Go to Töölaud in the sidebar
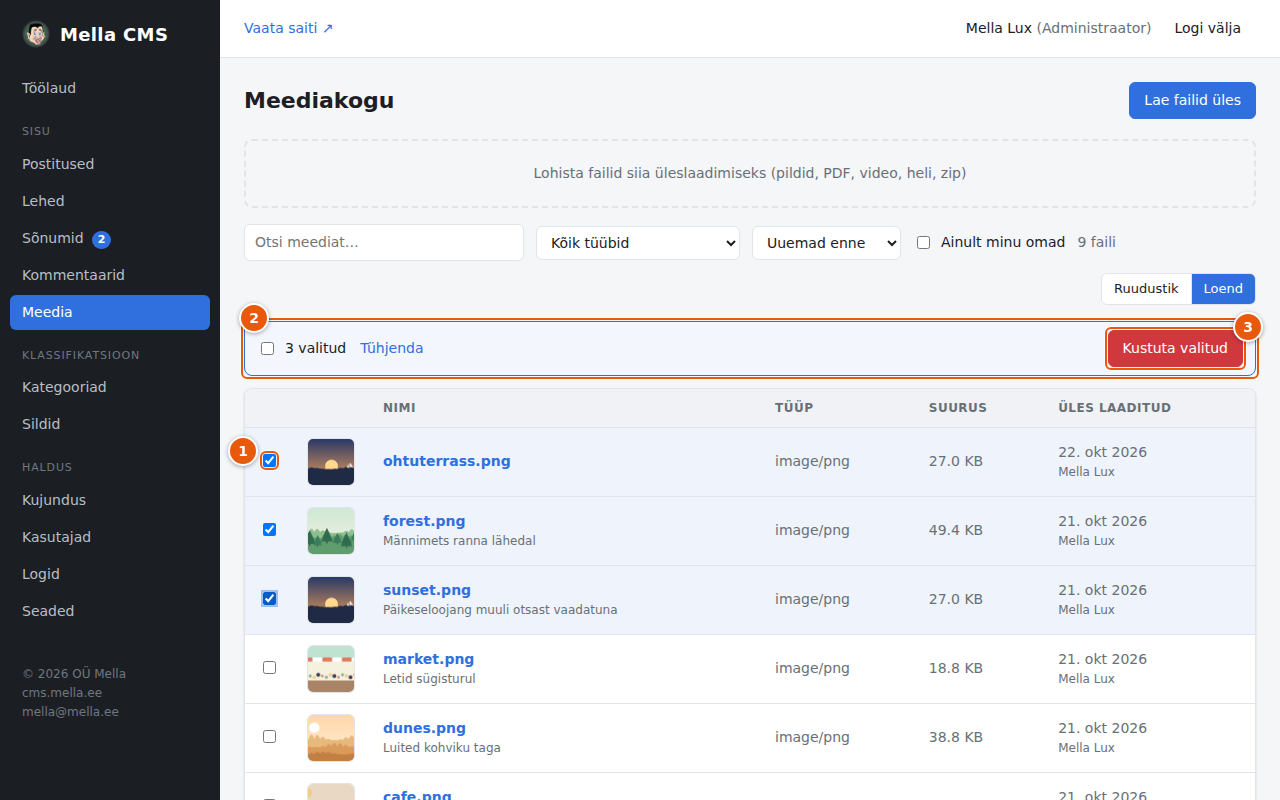Image resolution: width=1280 pixels, height=800 pixels. (x=110, y=88)
